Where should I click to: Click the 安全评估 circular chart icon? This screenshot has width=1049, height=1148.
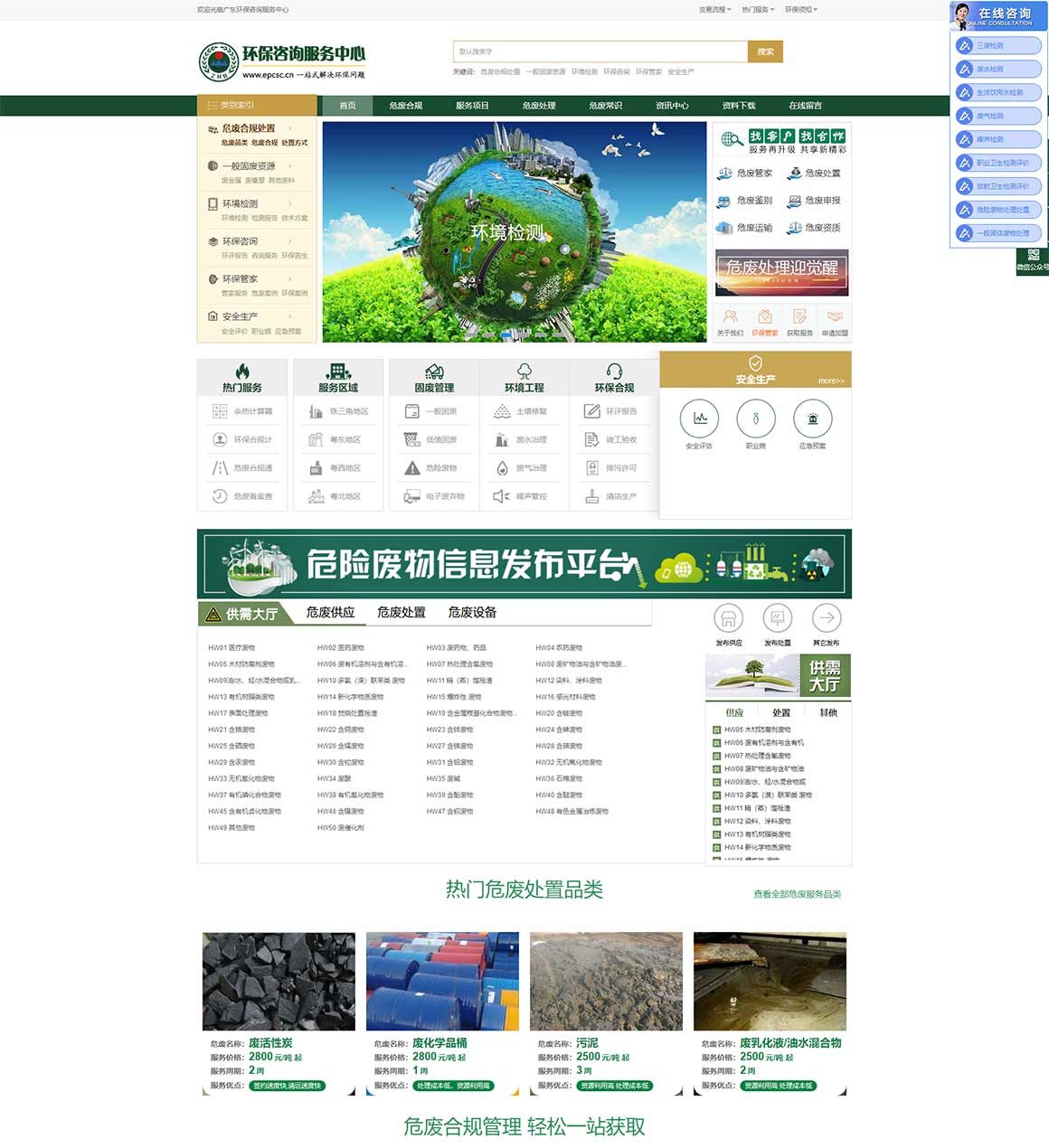pos(699,419)
